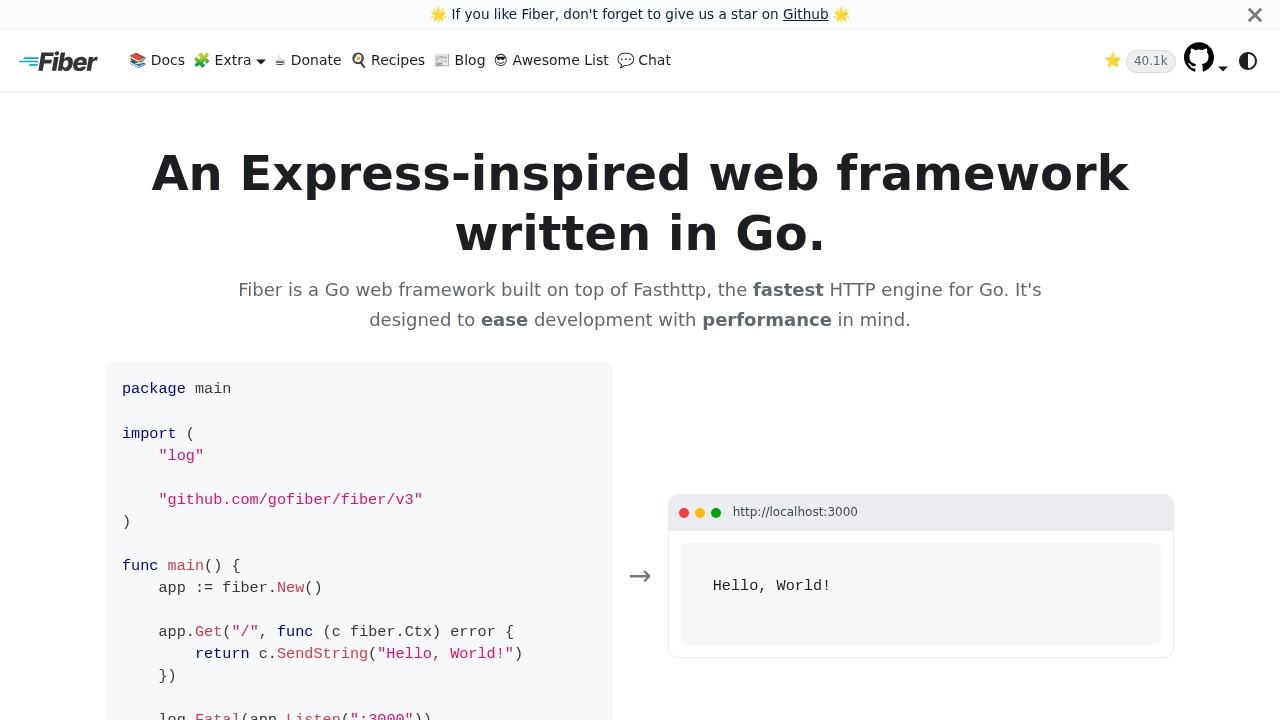Click the "app := fiber.New()" code line

[240, 587]
